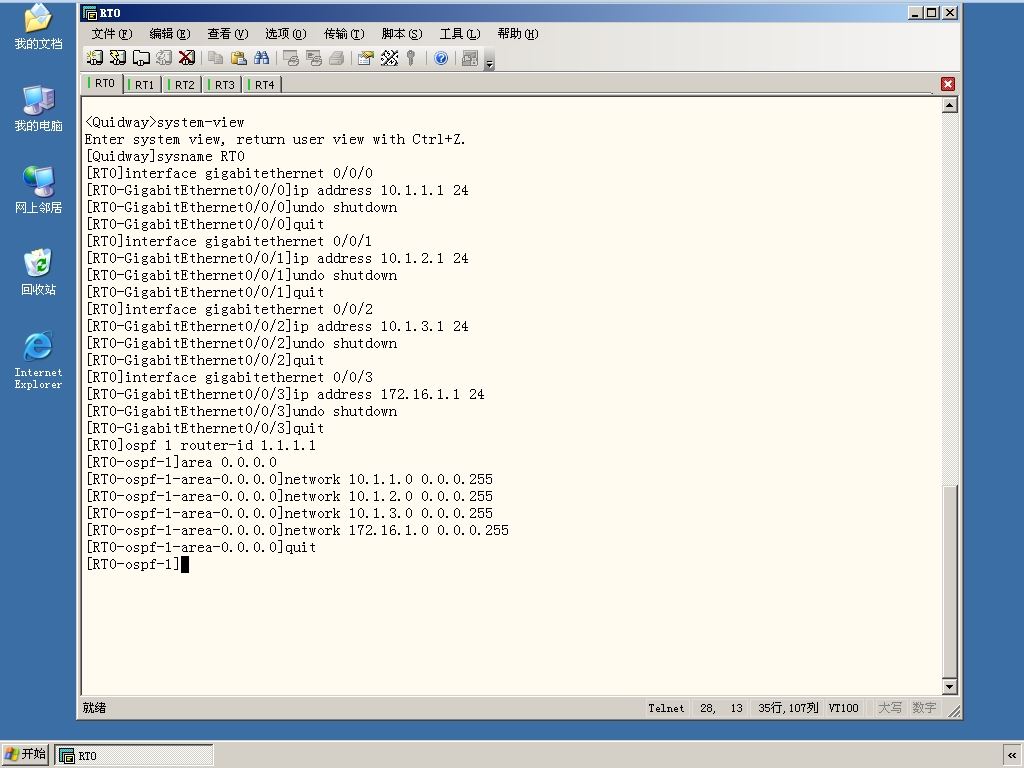1024x768 pixels.
Task: Click the Copy toolbar icon
Action: [x=216, y=58]
